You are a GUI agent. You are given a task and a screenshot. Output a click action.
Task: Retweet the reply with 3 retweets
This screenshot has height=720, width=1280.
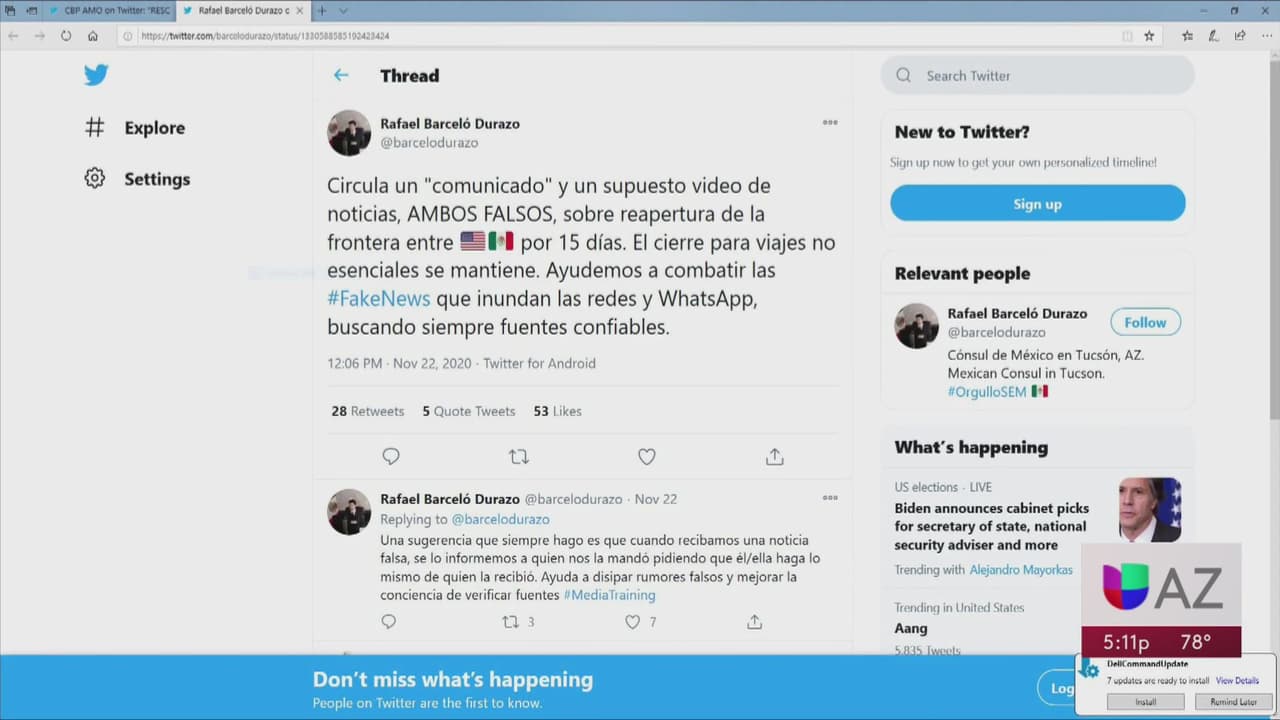511,622
